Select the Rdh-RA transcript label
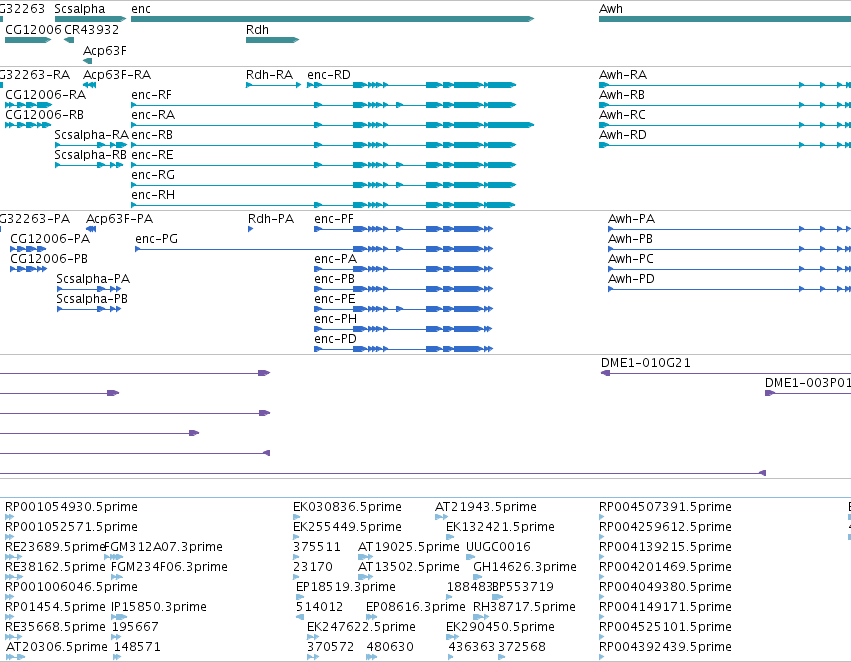This screenshot has width=851, height=662. click(x=270, y=75)
